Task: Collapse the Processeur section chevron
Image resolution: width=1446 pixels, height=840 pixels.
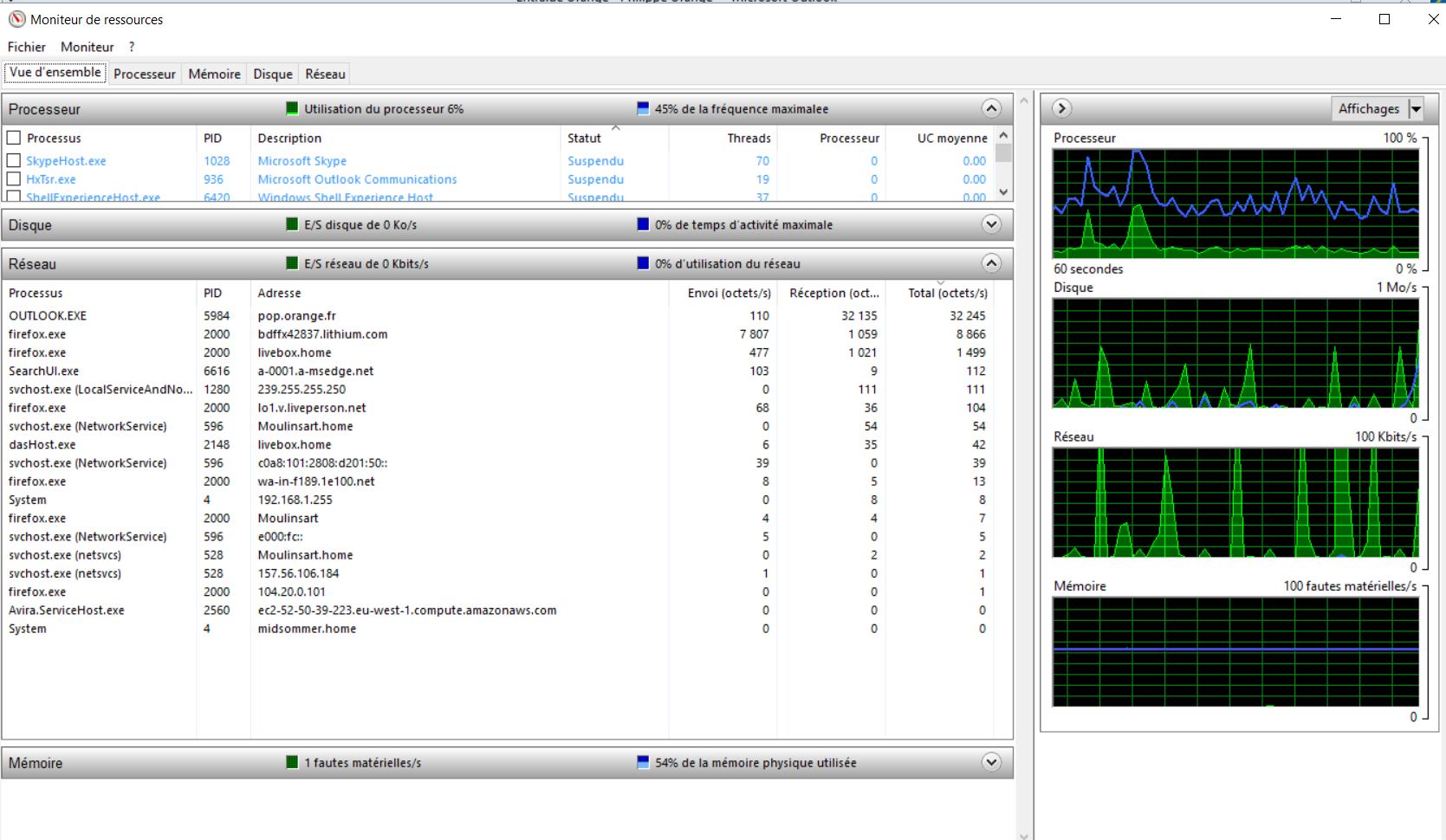Action: 991,108
